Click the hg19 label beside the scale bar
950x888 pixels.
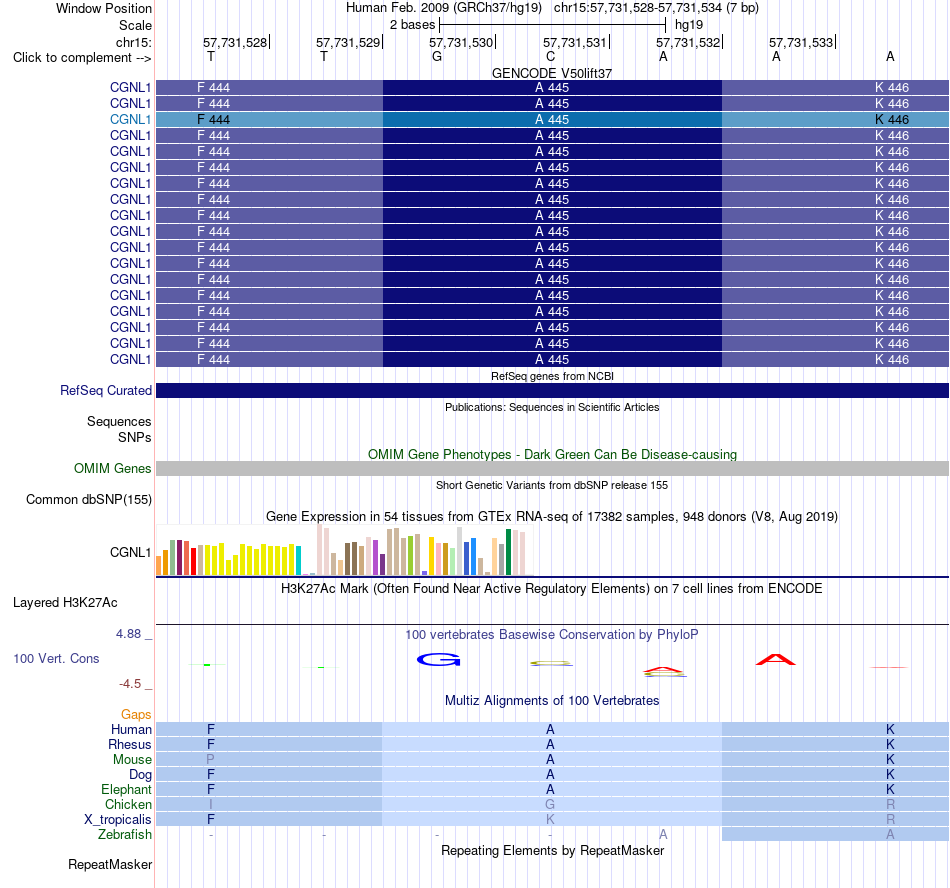click(689, 25)
